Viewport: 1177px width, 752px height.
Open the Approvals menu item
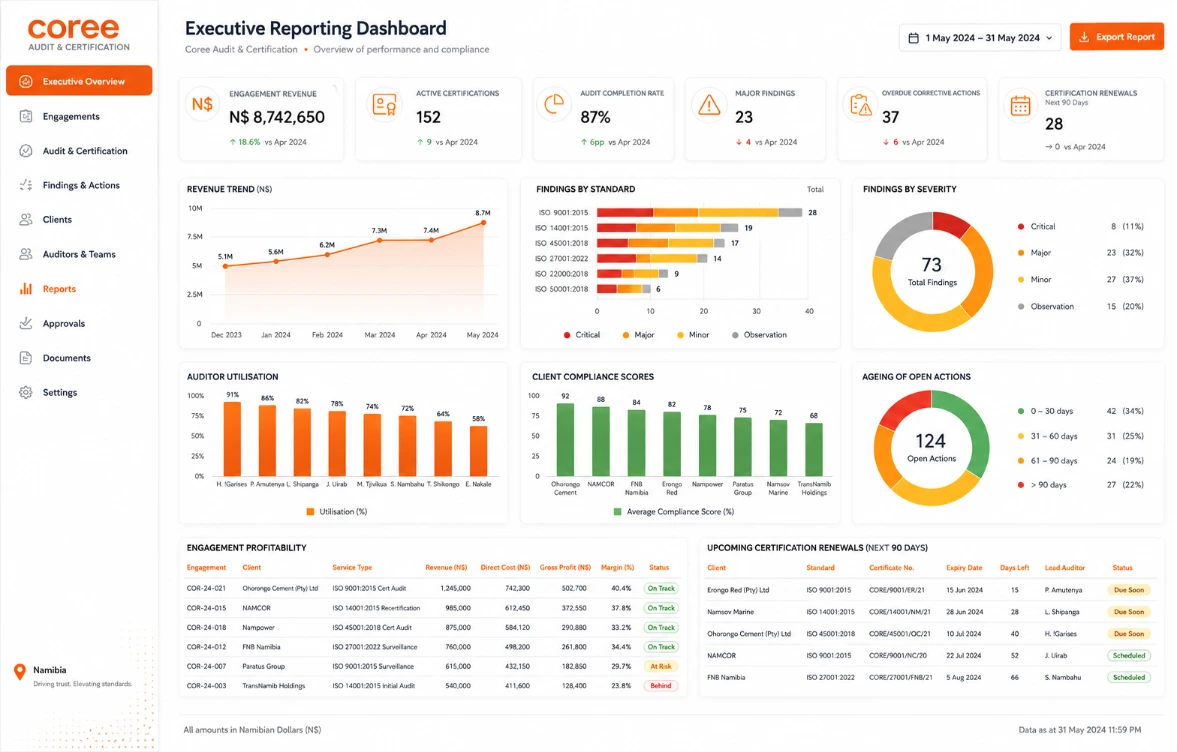pos(79,323)
